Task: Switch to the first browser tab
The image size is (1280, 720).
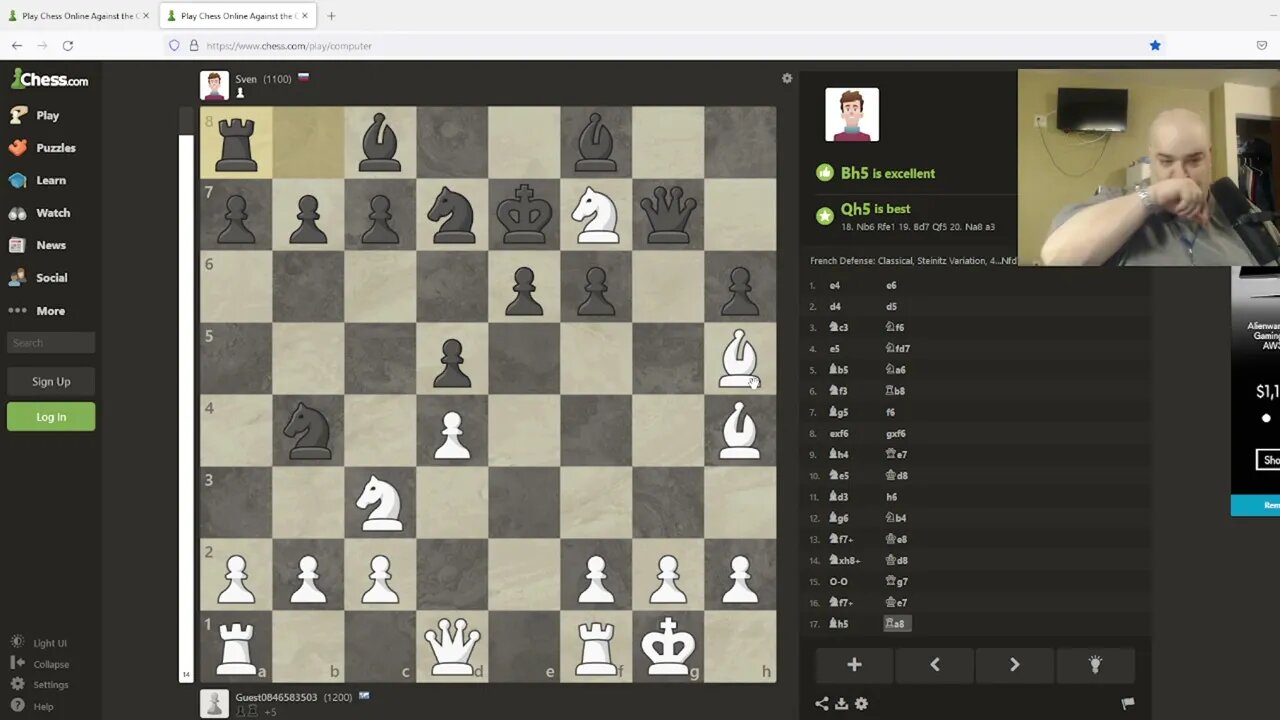Action: coord(78,16)
